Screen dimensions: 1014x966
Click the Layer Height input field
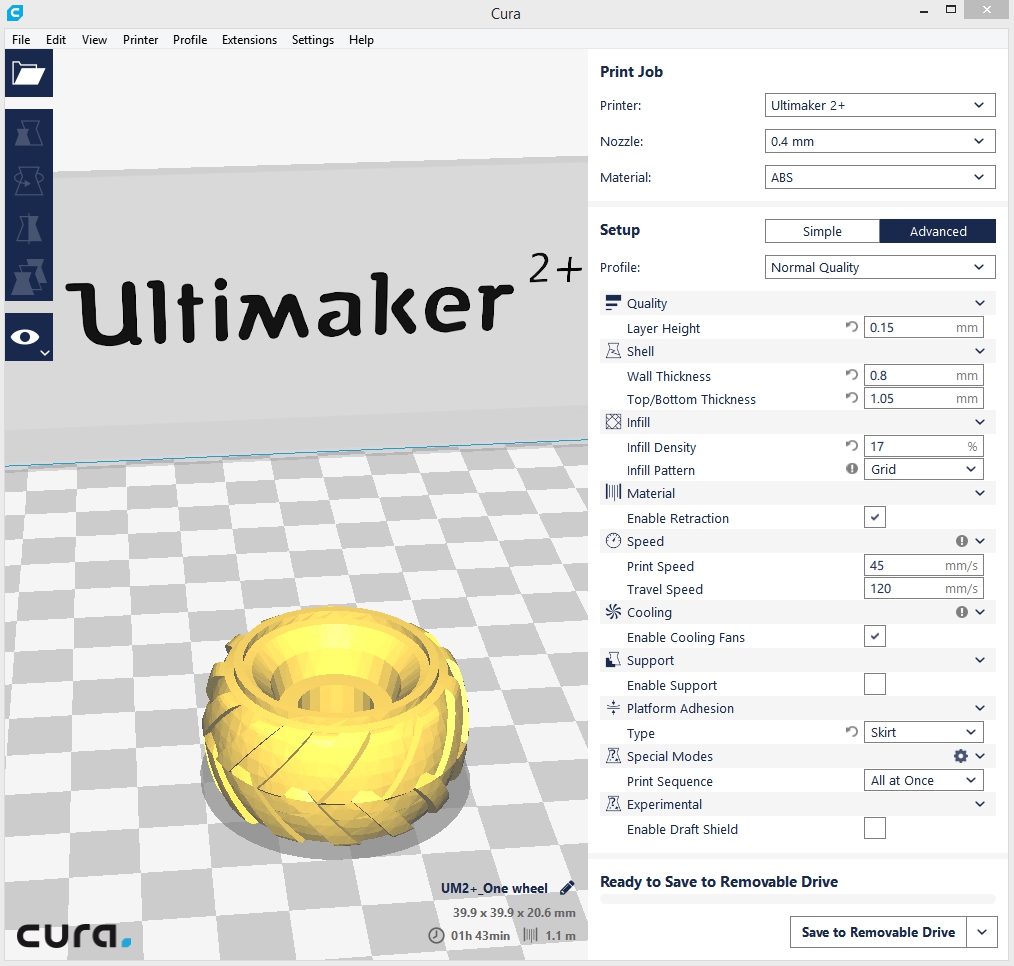click(923, 327)
